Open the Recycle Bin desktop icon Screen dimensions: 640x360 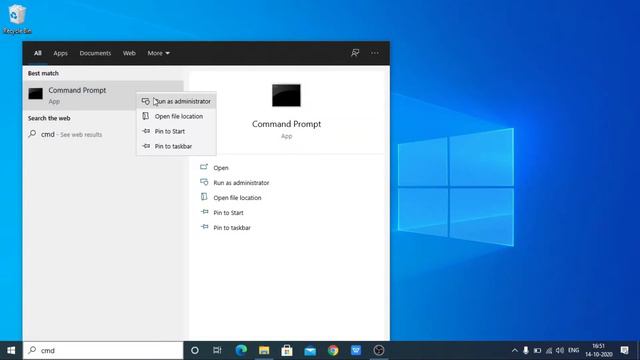tap(17, 19)
